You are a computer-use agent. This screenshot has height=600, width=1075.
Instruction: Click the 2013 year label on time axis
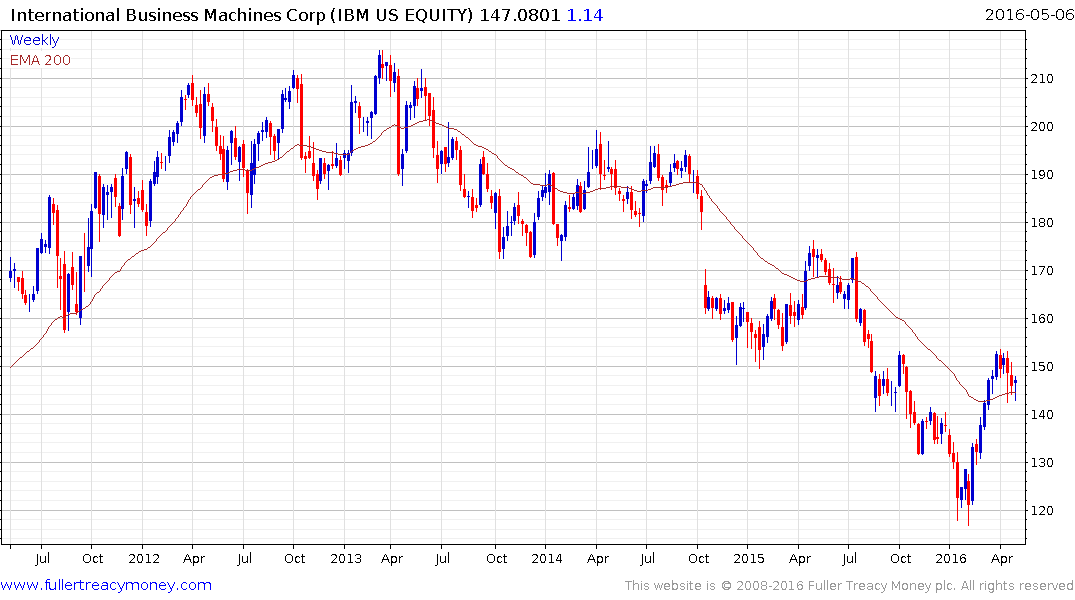pyautogui.click(x=346, y=559)
